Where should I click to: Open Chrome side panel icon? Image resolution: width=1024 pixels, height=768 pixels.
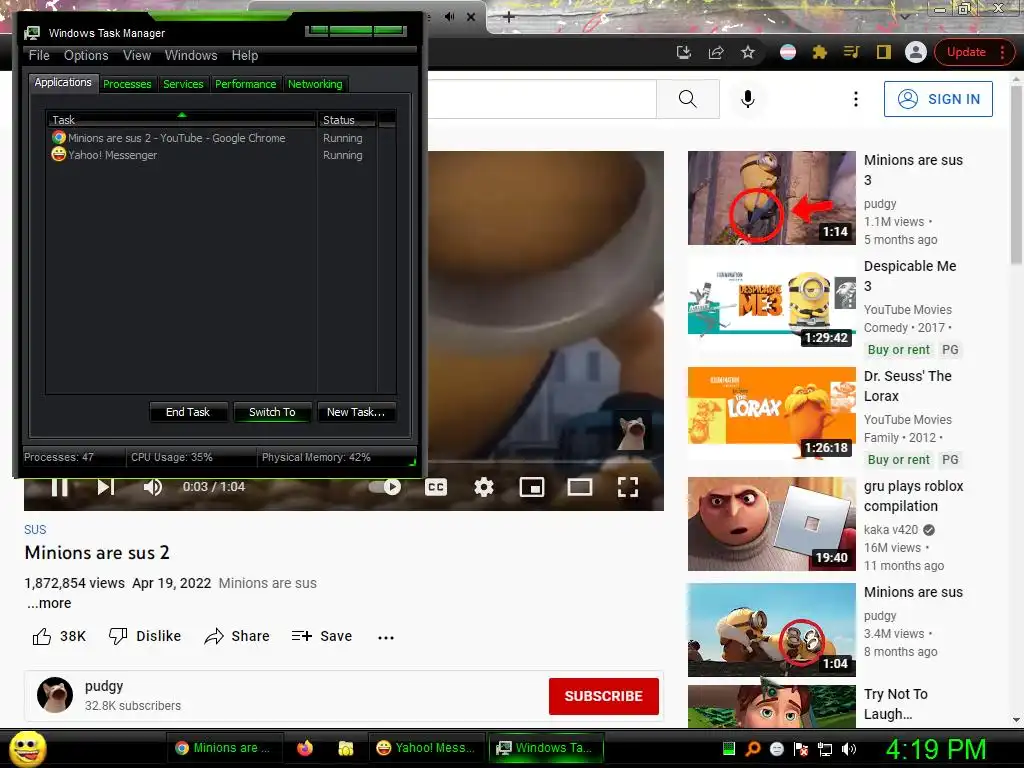pos(884,52)
